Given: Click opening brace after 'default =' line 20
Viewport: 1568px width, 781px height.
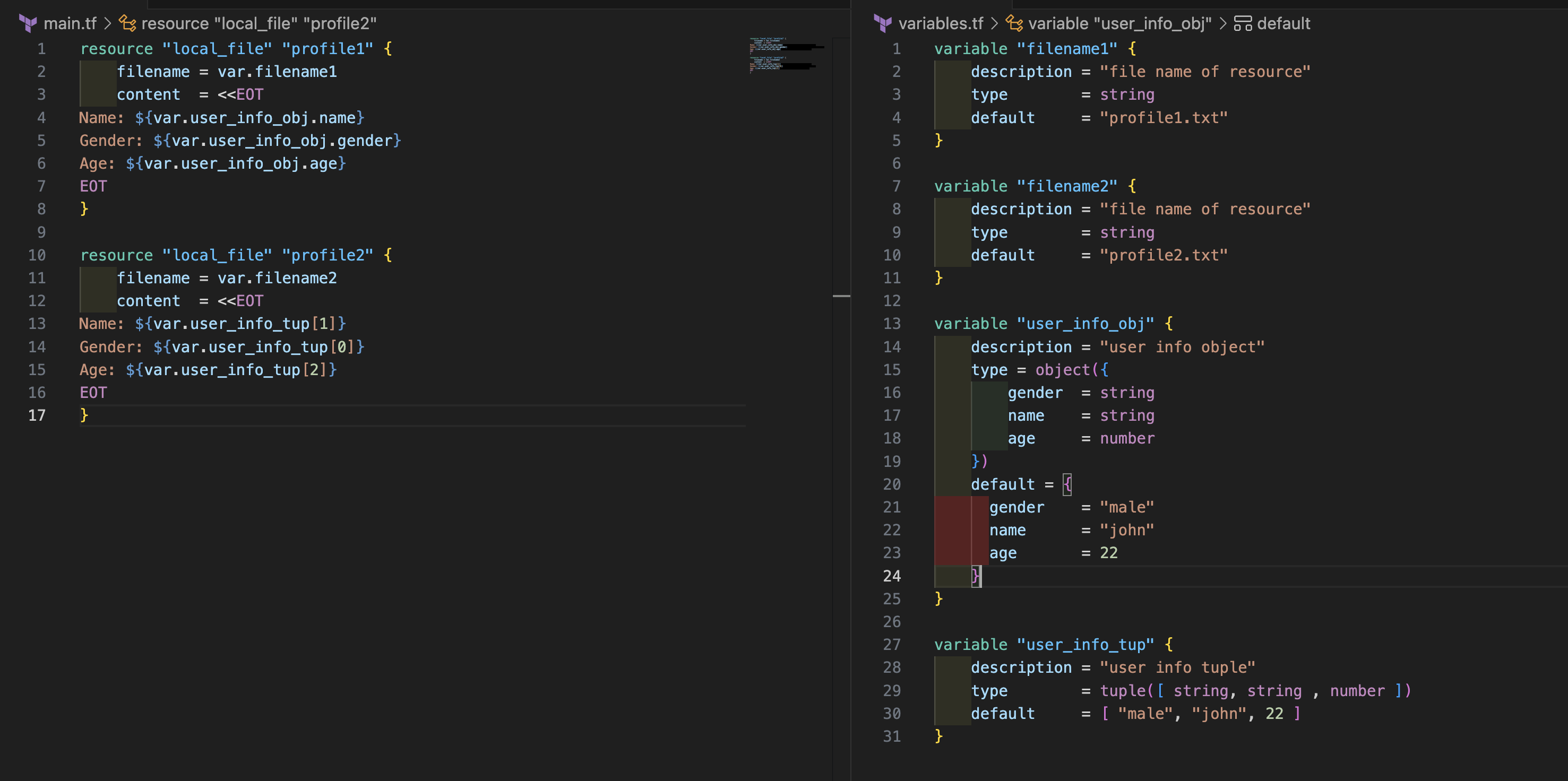Looking at the screenshot, I should [x=1067, y=485].
